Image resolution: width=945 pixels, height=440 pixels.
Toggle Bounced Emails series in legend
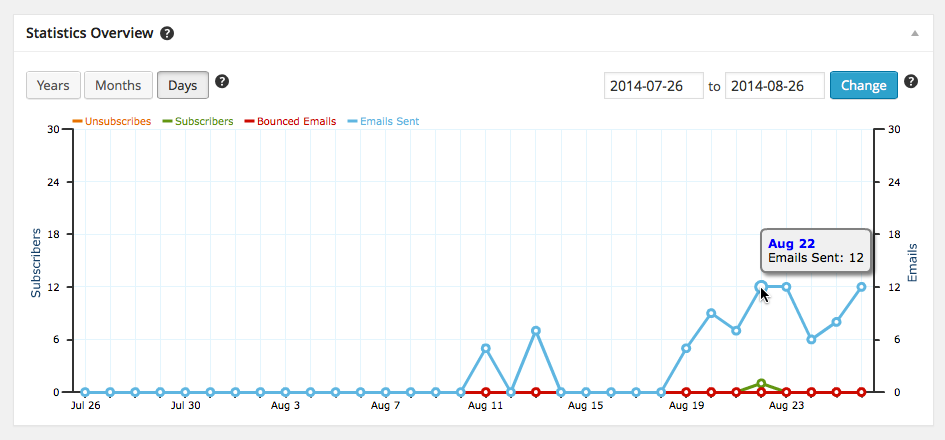pyautogui.click(x=290, y=121)
